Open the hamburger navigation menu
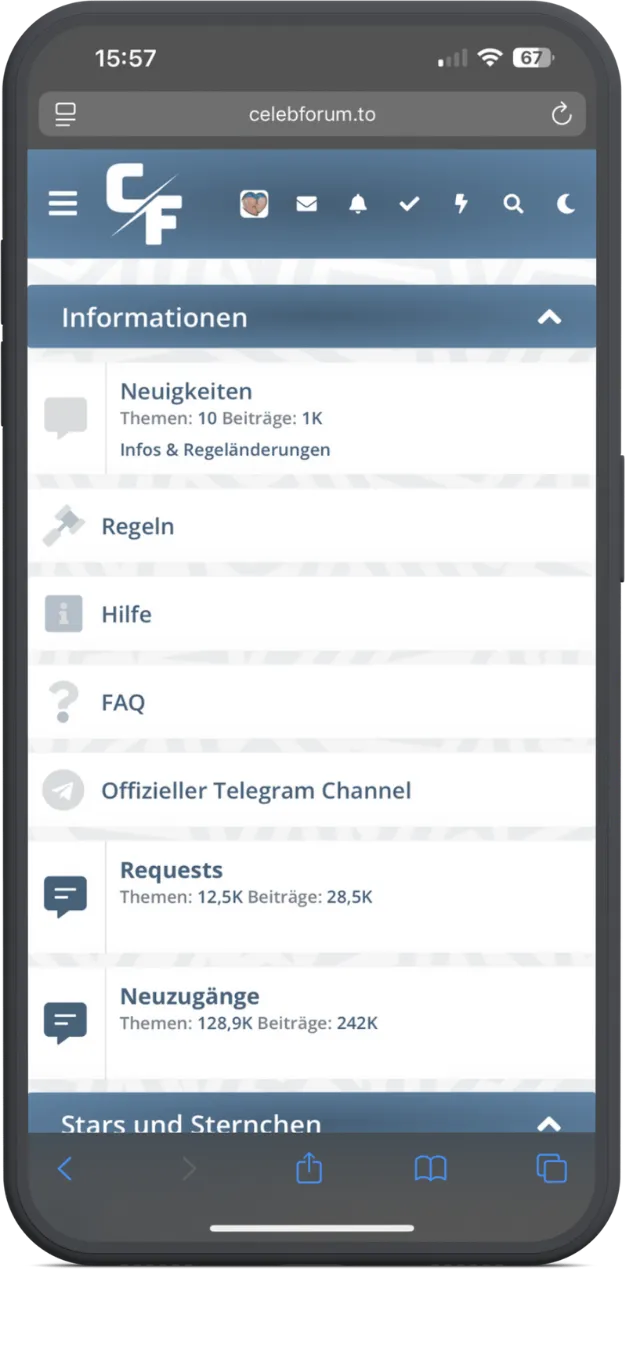Image resolution: width=625 pixels, height=1354 pixels. (x=63, y=204)
